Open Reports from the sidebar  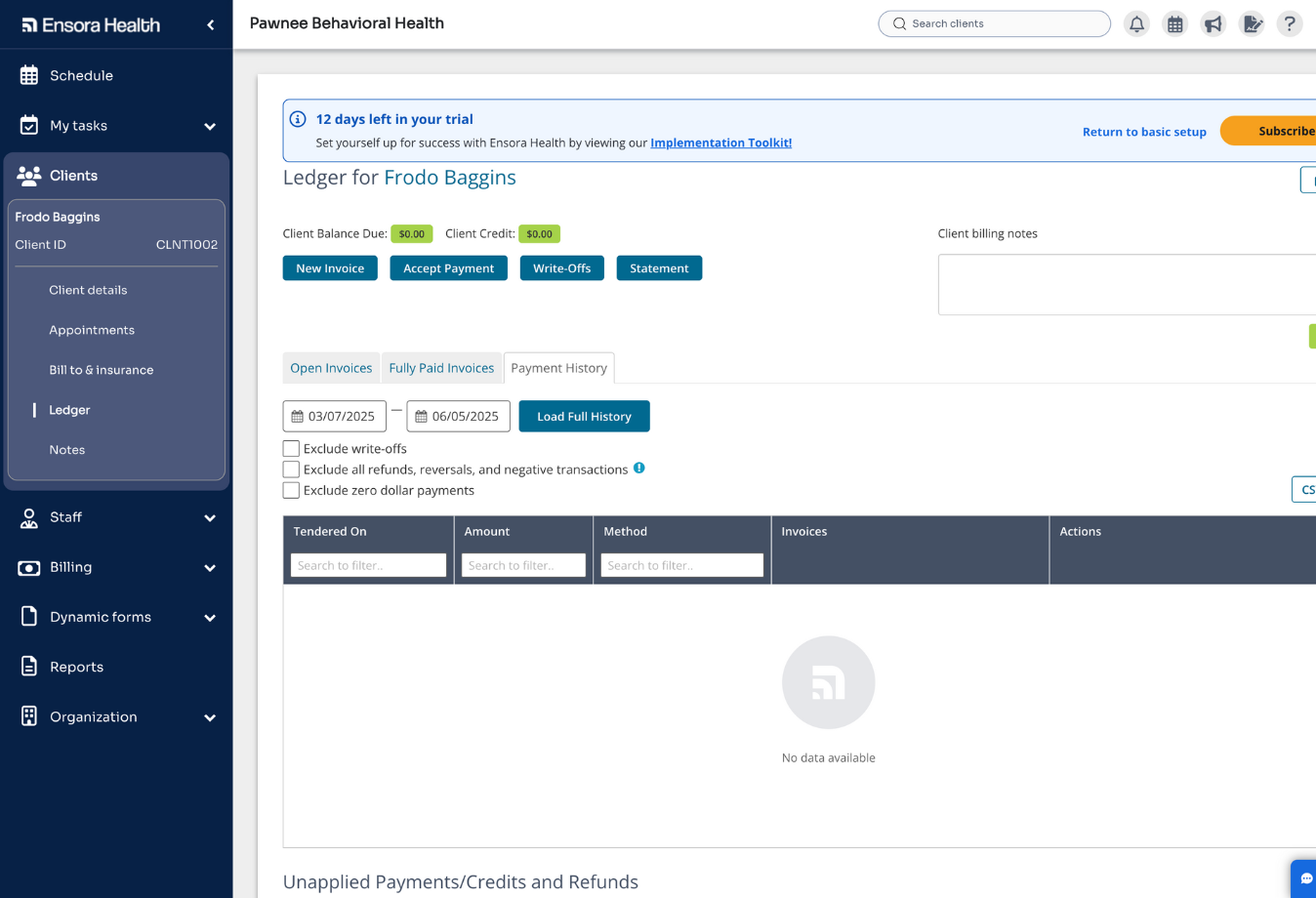(76, 667)
